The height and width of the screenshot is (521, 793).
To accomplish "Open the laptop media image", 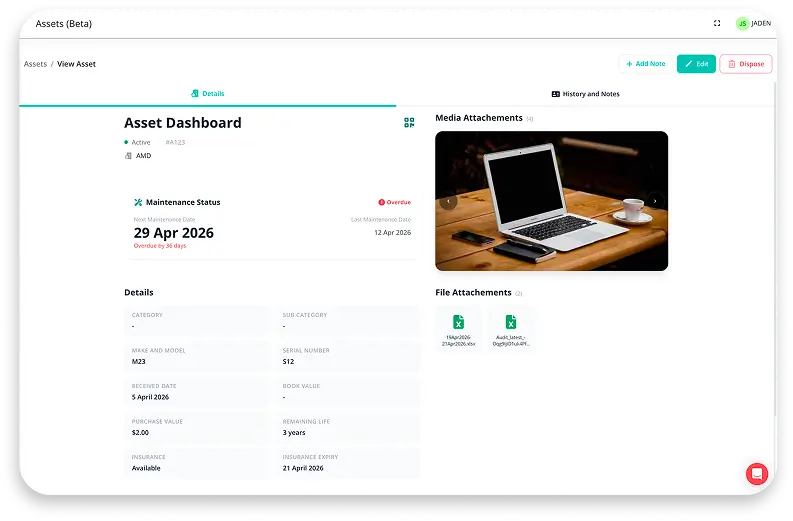I will 551,201.
